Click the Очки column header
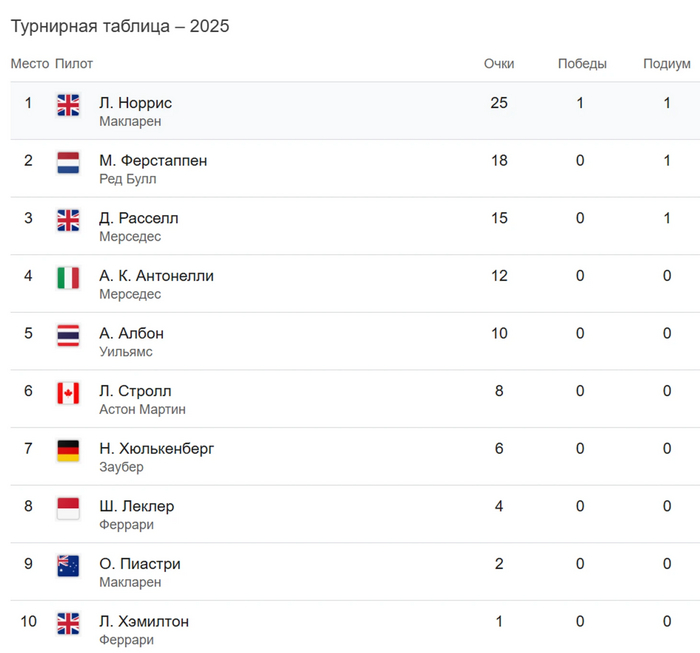This screenshot has width=700, height=653. coord(499,64)
